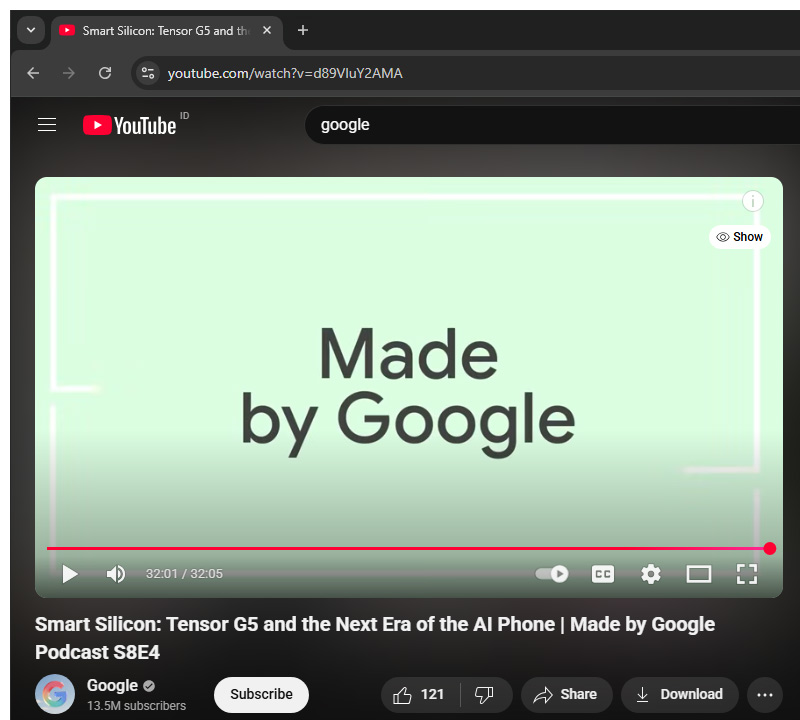Select the Smart Silicon browser tab
800x720 pixels.
tap(166, 31)
